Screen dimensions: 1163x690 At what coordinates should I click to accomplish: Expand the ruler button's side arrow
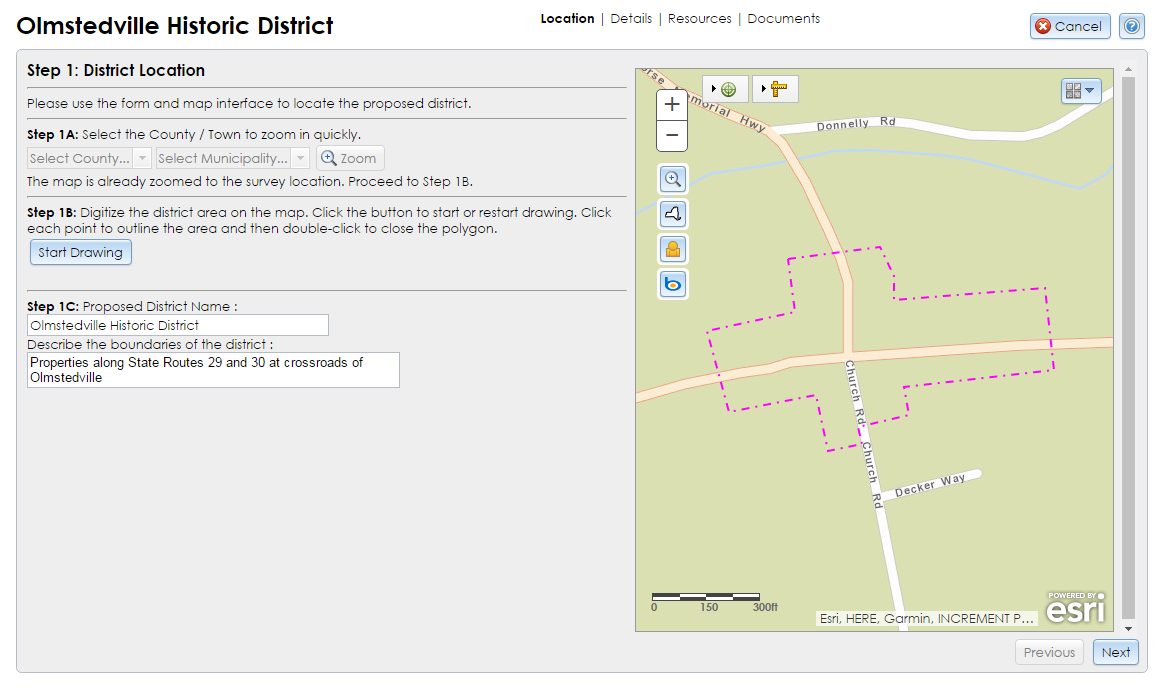[764, 88]
